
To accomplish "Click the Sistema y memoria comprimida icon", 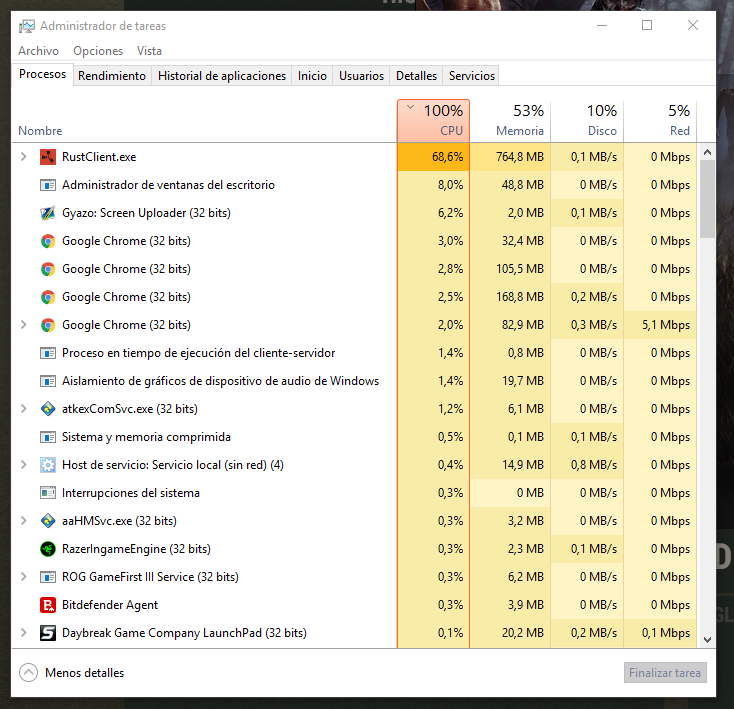I will 48,437.
